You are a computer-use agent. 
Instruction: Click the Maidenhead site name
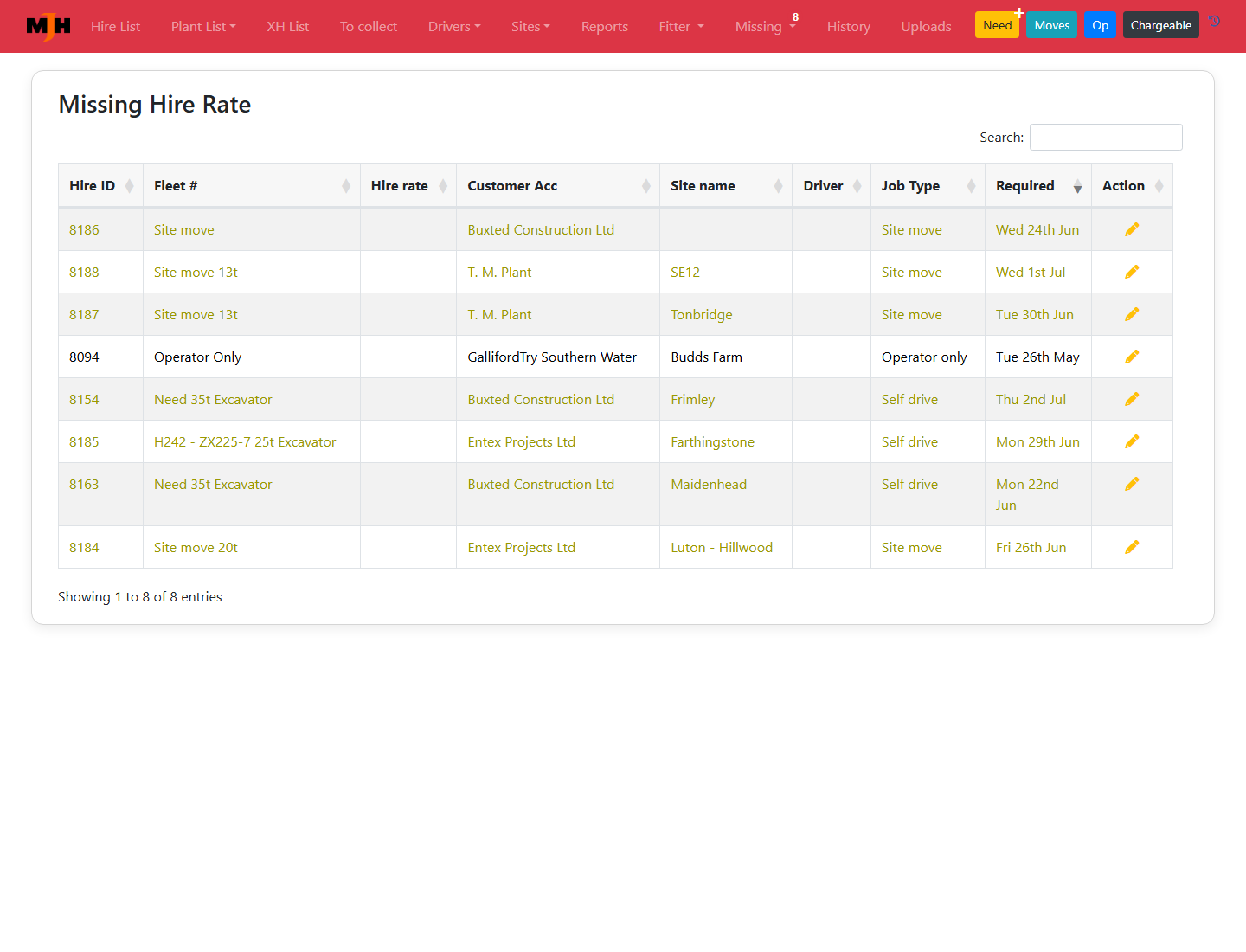click(709, 484)
